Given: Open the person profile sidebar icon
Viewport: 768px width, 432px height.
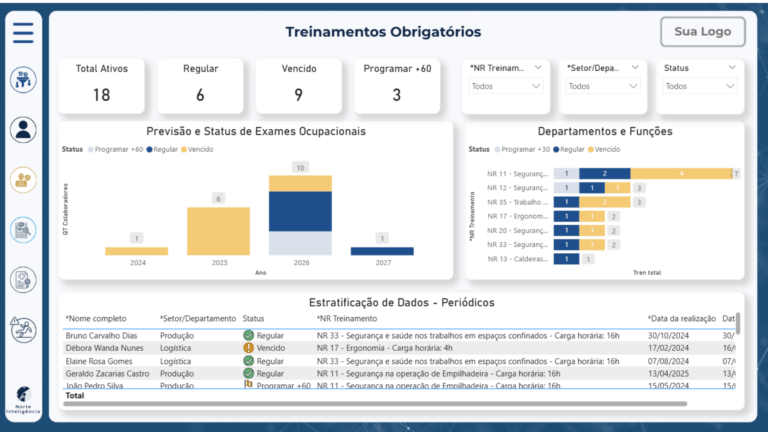Looking at the screenshot, I should pyautogui.click(x=23, y=130).
